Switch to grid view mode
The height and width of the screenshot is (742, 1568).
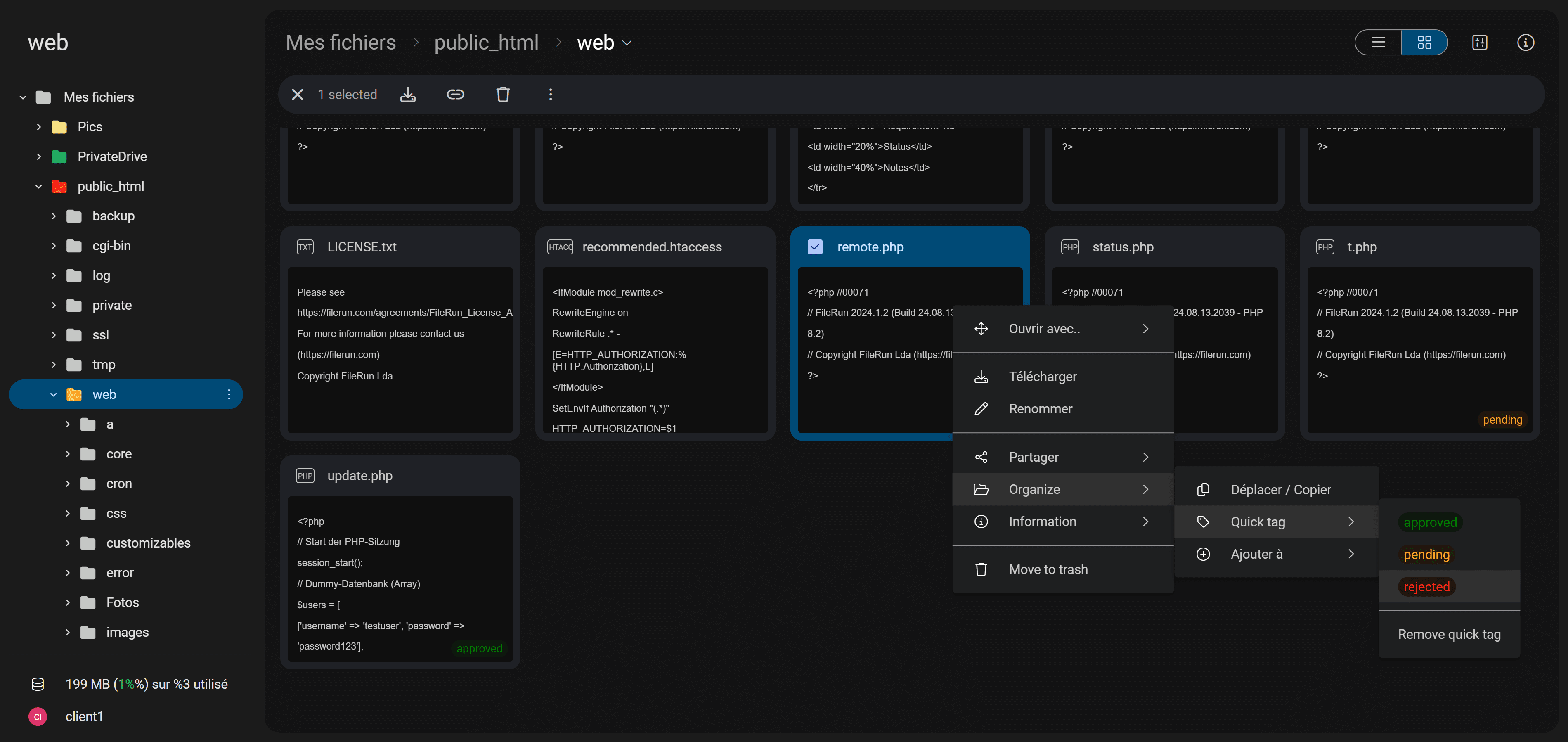coord(1424,43)
